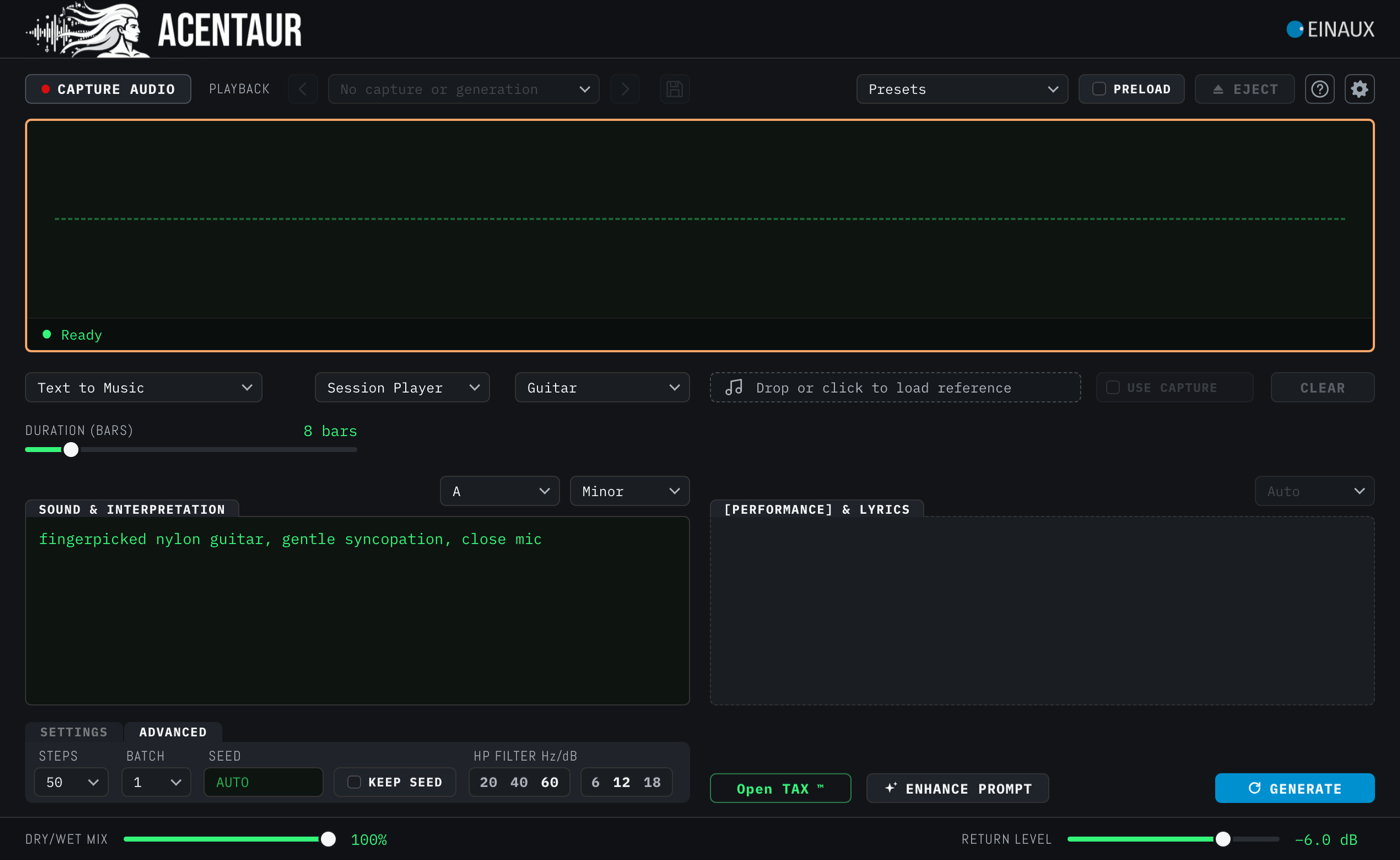The image size is (1400, 860).
Task: Open the Guitar instrument dropdown
Action: pos(602,387)
